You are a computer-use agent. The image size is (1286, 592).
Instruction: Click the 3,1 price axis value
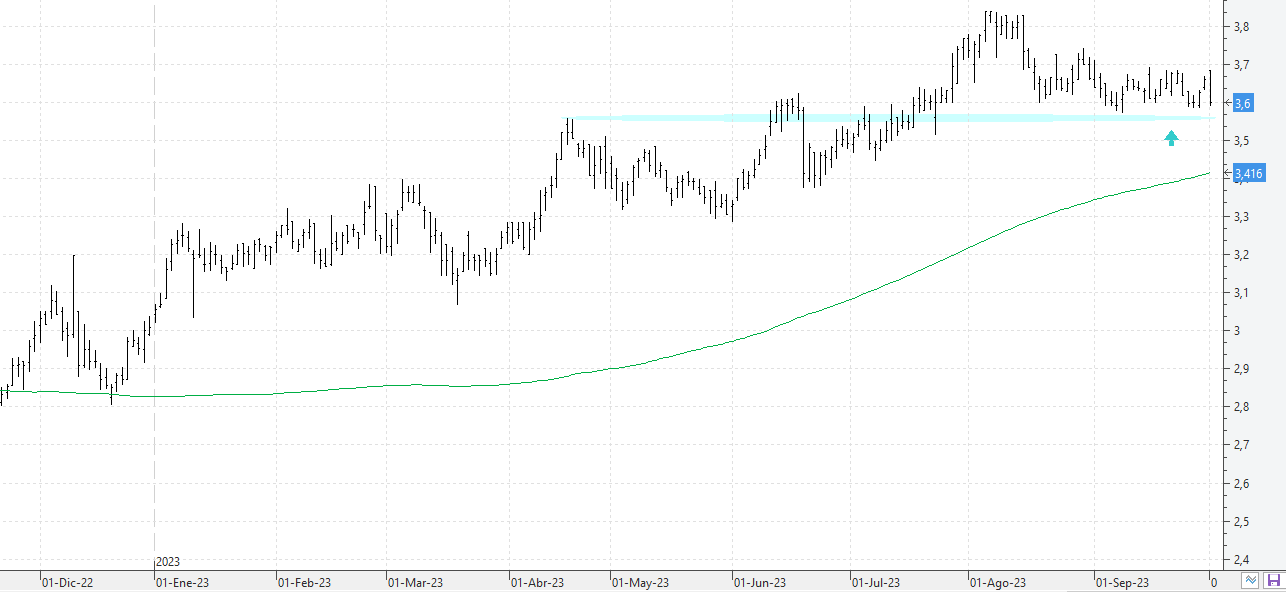point(1241,293)
